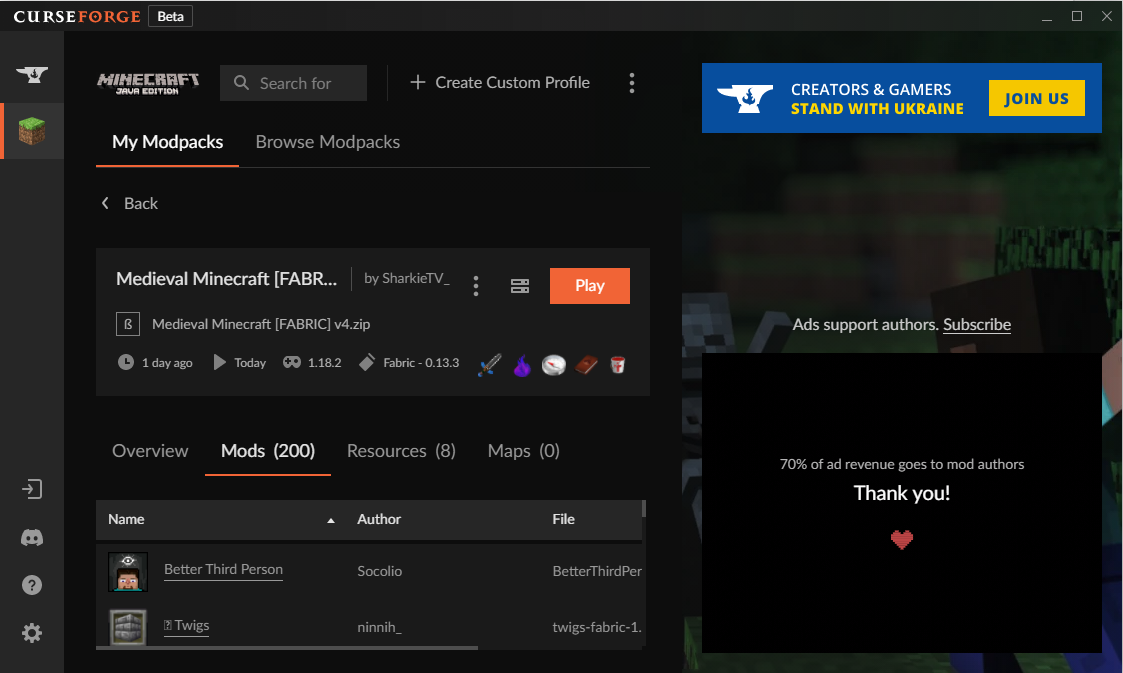The width and height of the screenshot is (1123, 673).
Task: Click the Fabric loader icon
Action: (367, 362)
